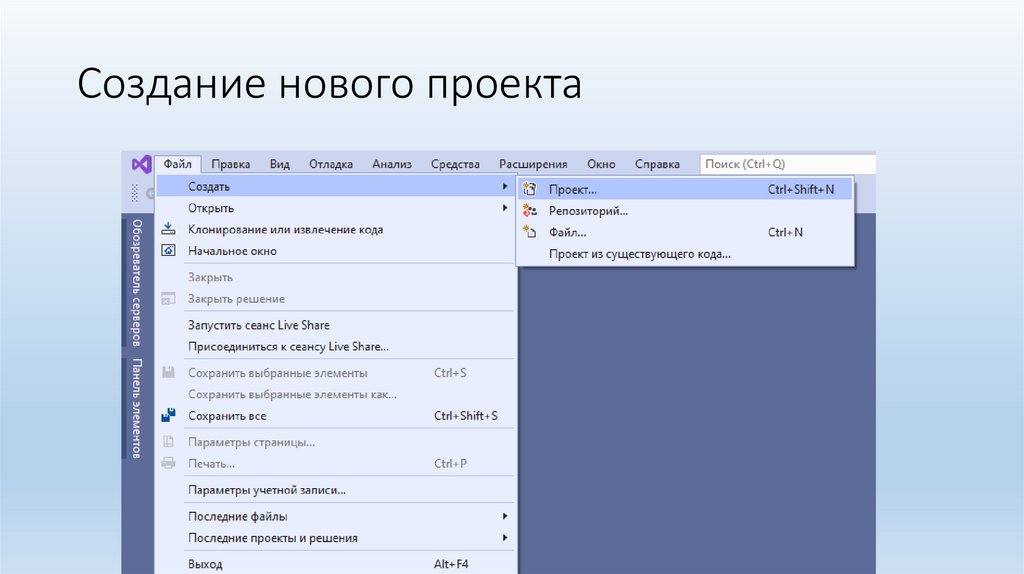Click the Visual Studio logo icon
1024x574 pixels.
[140, 164]
